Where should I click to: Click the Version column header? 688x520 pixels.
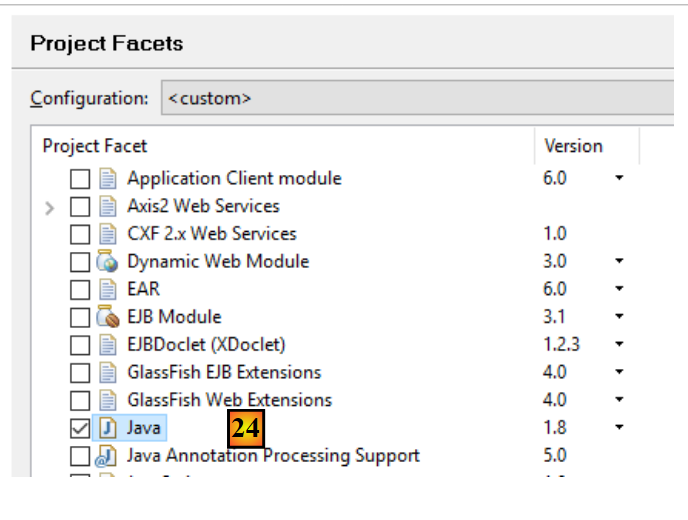click(x=573, y=146)
